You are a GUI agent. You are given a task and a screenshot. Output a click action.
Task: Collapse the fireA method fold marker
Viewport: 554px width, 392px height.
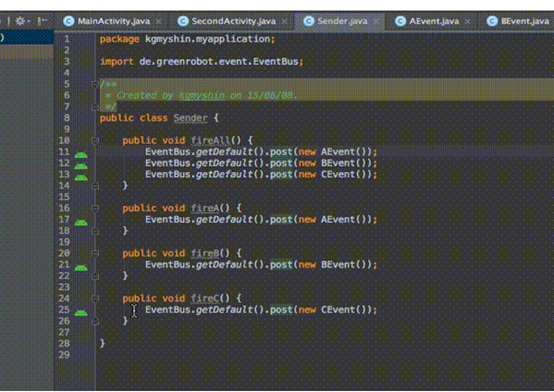[x=95, y=209]
